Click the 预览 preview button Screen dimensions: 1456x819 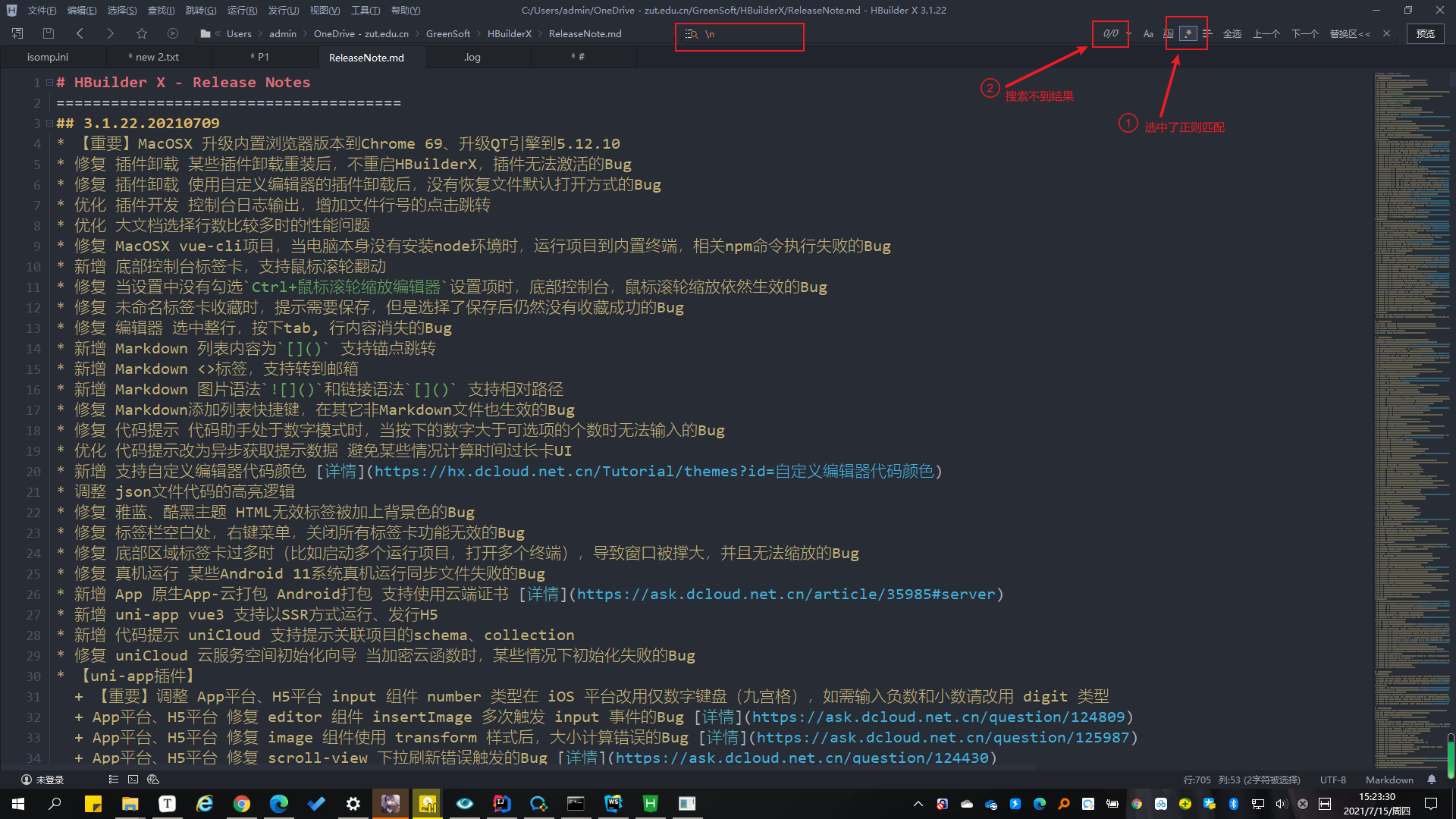point(1426,34)
